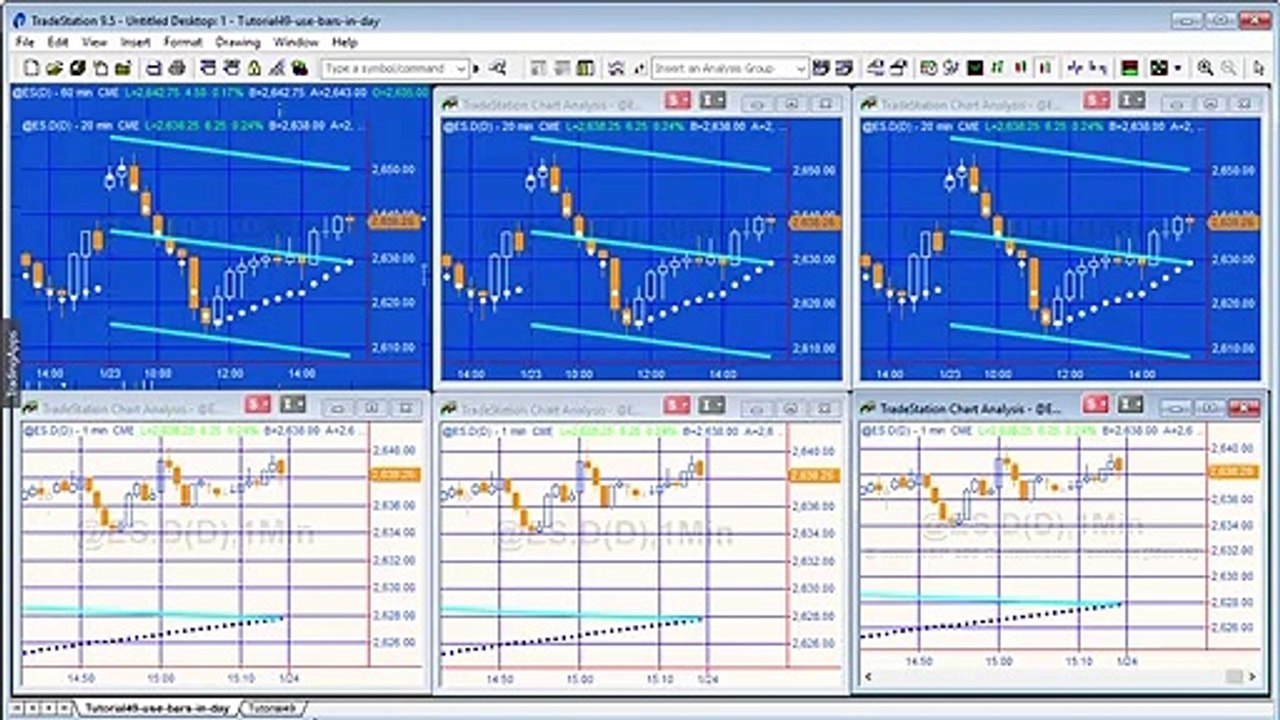Image resolution: width=1280 pixels, height=720 pixels.
Task: Click first workspace tab scroll arrow at bottom-left
Action: coord(19,708)
